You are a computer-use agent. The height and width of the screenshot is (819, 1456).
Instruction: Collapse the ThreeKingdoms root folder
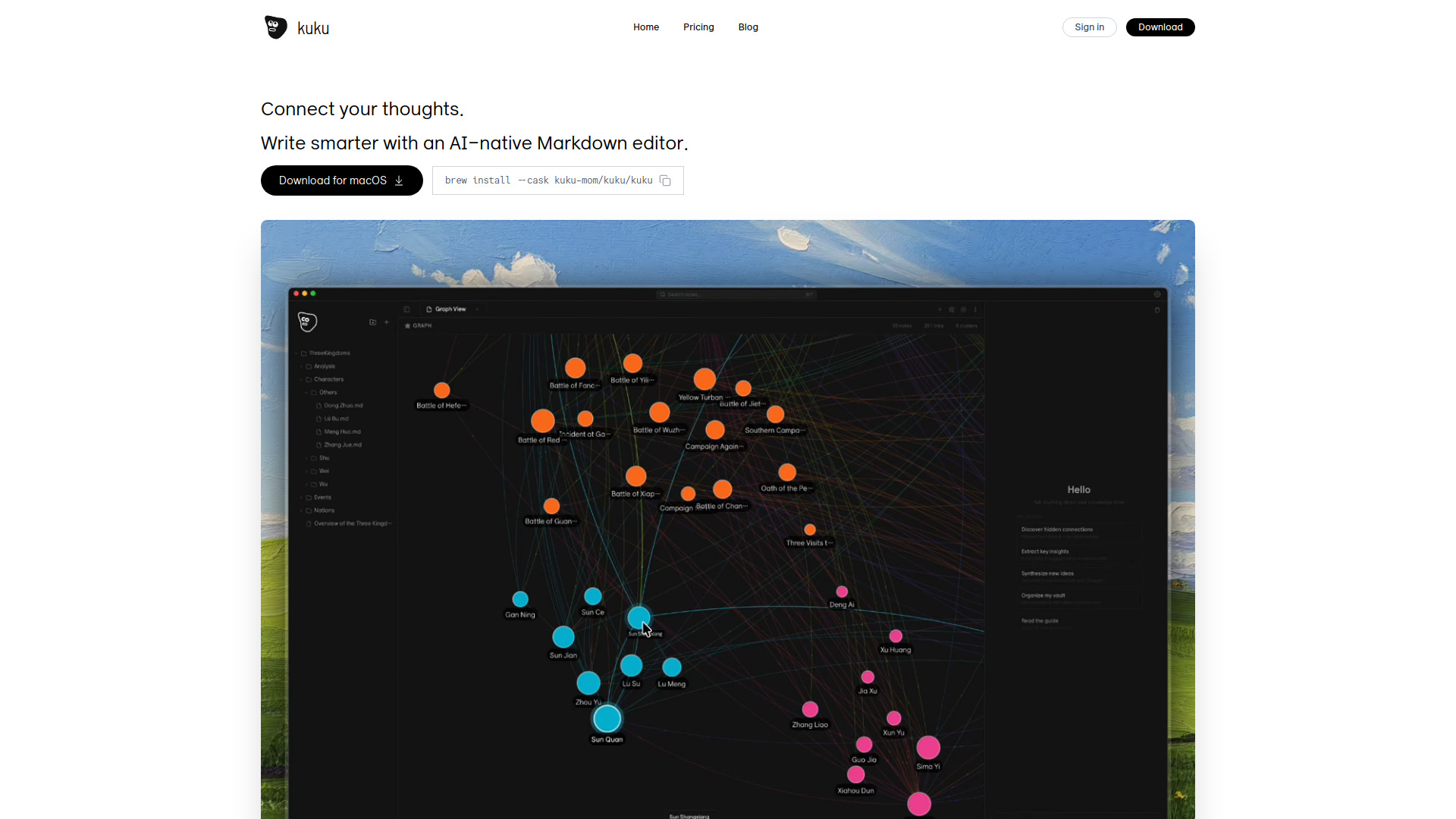pyautogui.click(x=297, y=353)
